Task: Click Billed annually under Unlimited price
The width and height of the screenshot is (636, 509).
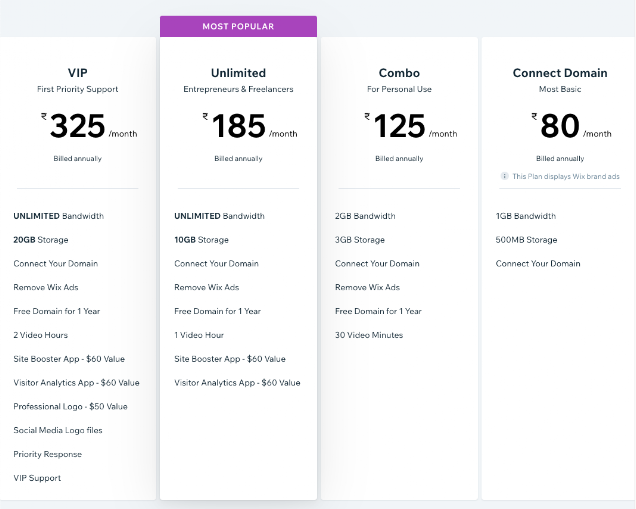Action: pos(238,159)
